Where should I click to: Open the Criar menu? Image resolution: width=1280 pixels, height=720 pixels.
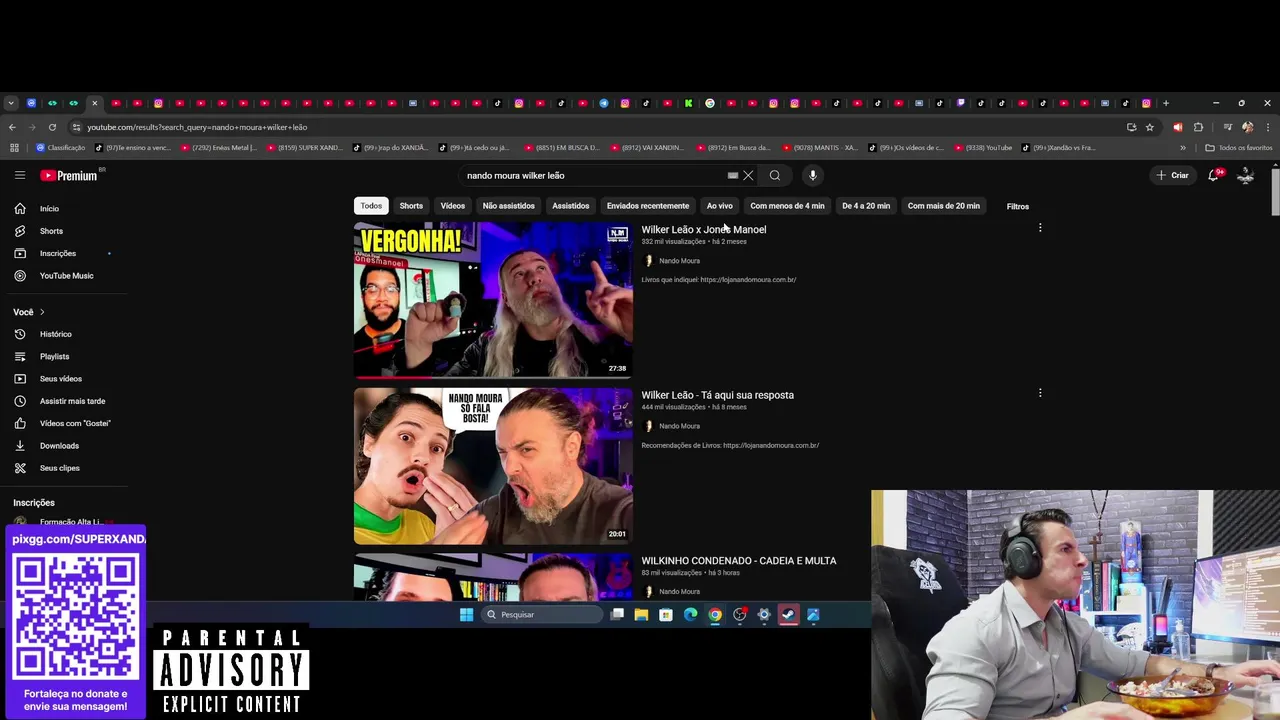pyautogui.click(x=1172, y=175)
